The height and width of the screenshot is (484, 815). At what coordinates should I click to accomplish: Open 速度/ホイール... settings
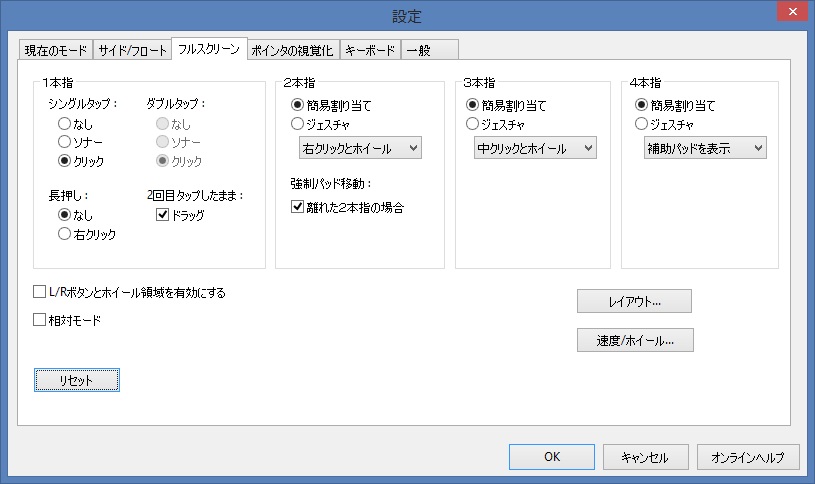[x=635, y=340]
